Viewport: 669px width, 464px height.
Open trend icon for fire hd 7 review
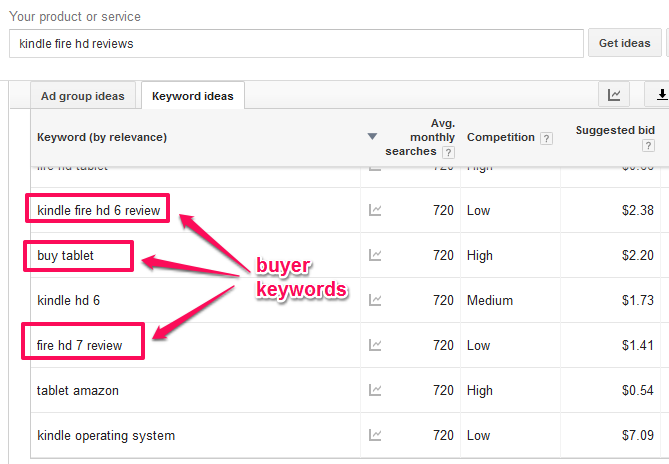pyautogui.click(x=375, y=345)
